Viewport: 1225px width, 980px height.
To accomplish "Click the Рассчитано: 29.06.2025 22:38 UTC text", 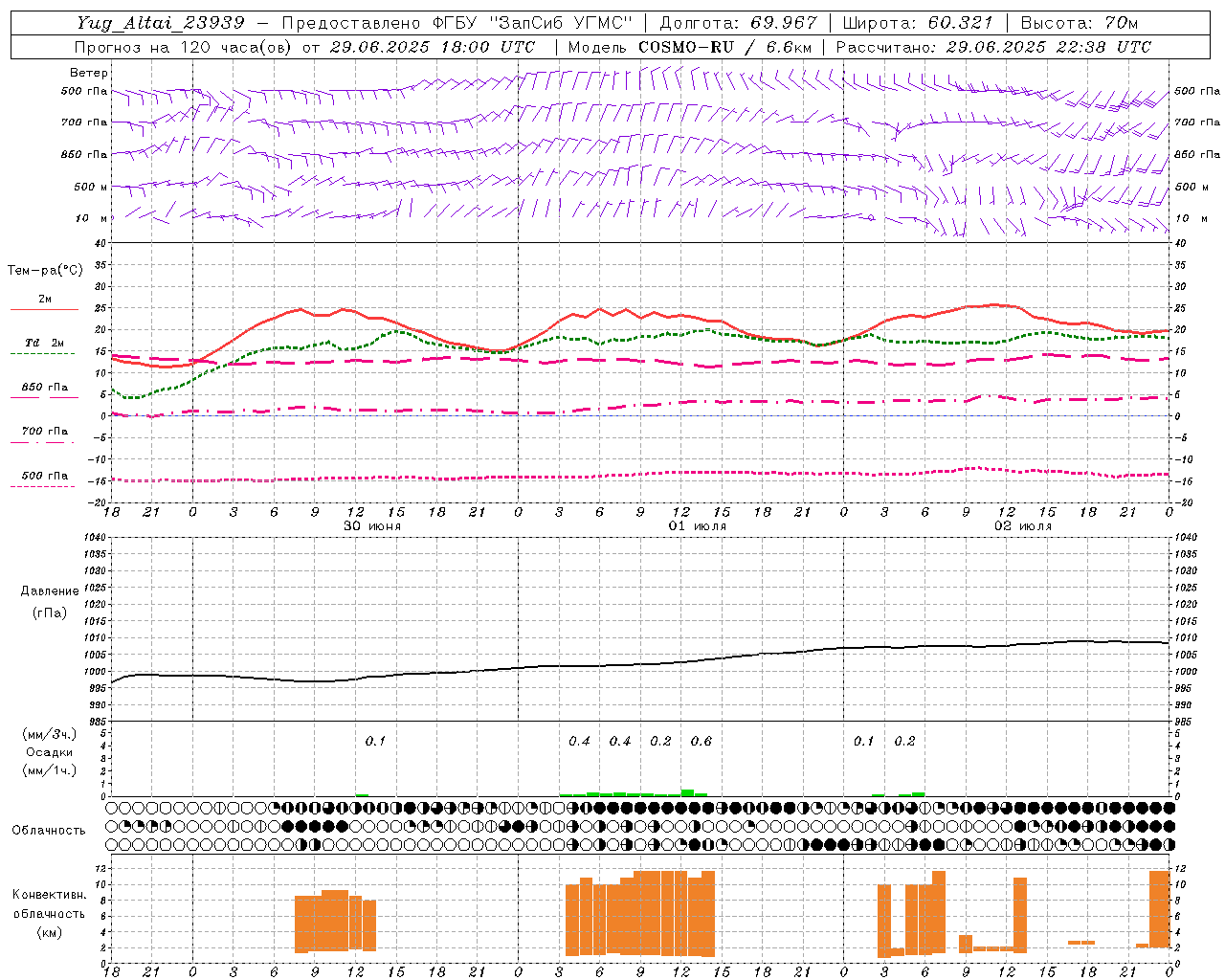I will (x=993, y=47).
